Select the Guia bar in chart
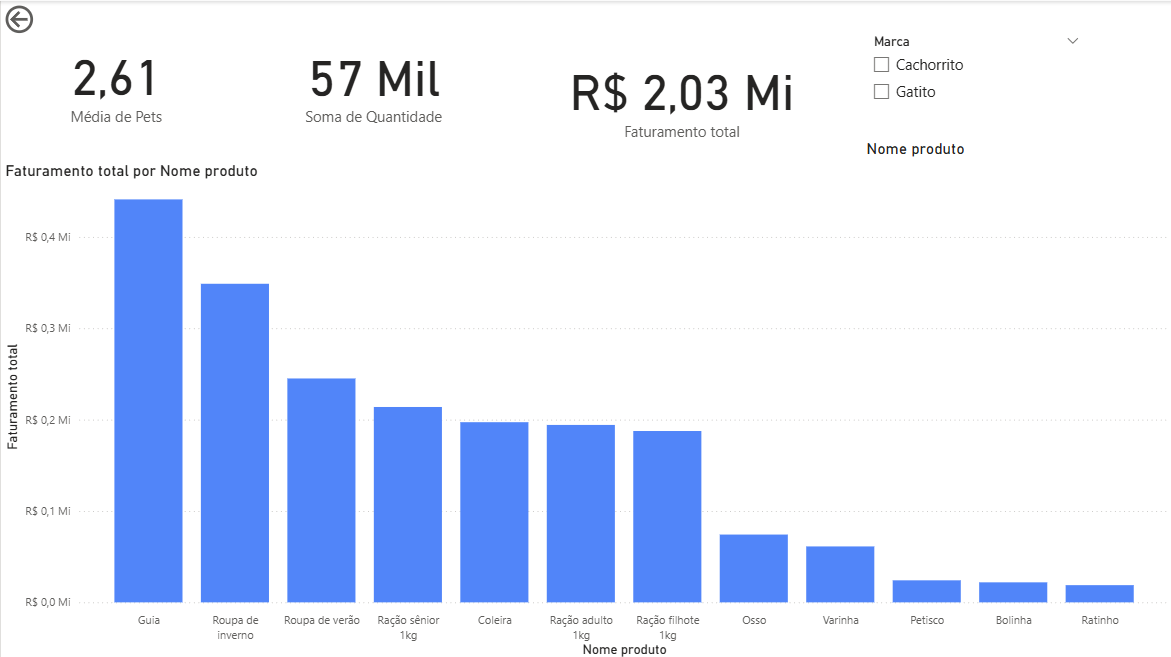This screenshot has width=1171, height=657. pyautogui.click(x=148, y=400)
